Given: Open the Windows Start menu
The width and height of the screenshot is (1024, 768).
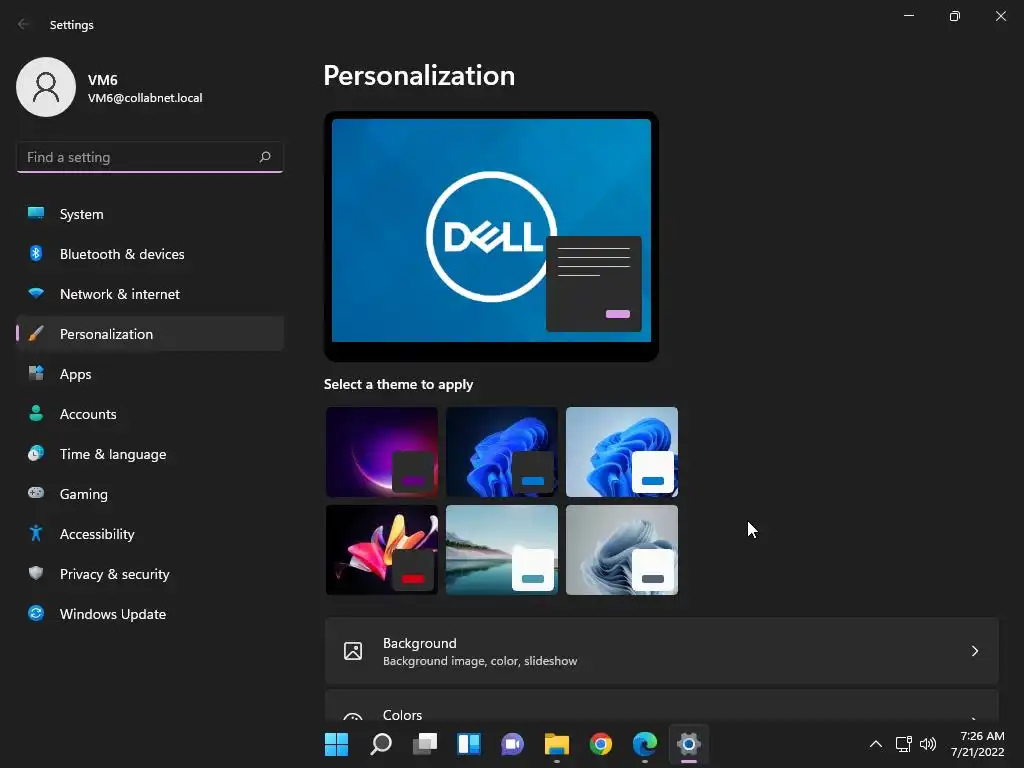Looking at the screenshot, I should (x=337, y=744).
